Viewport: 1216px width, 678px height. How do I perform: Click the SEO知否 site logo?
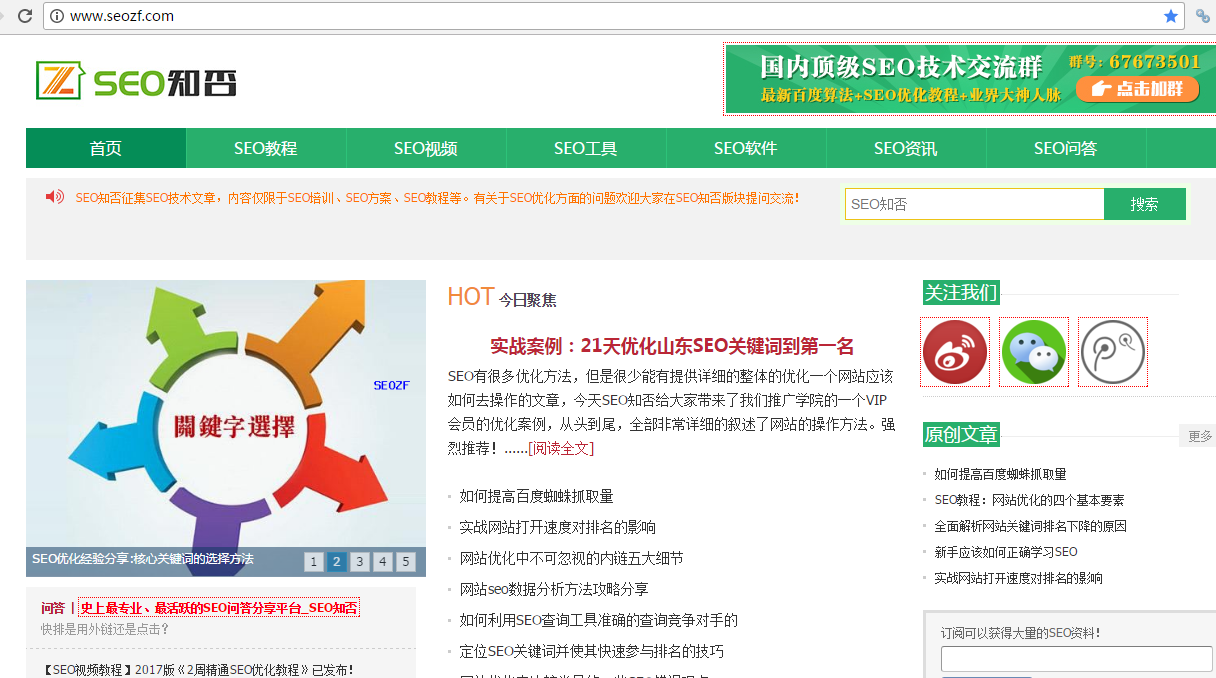[136, 81]
